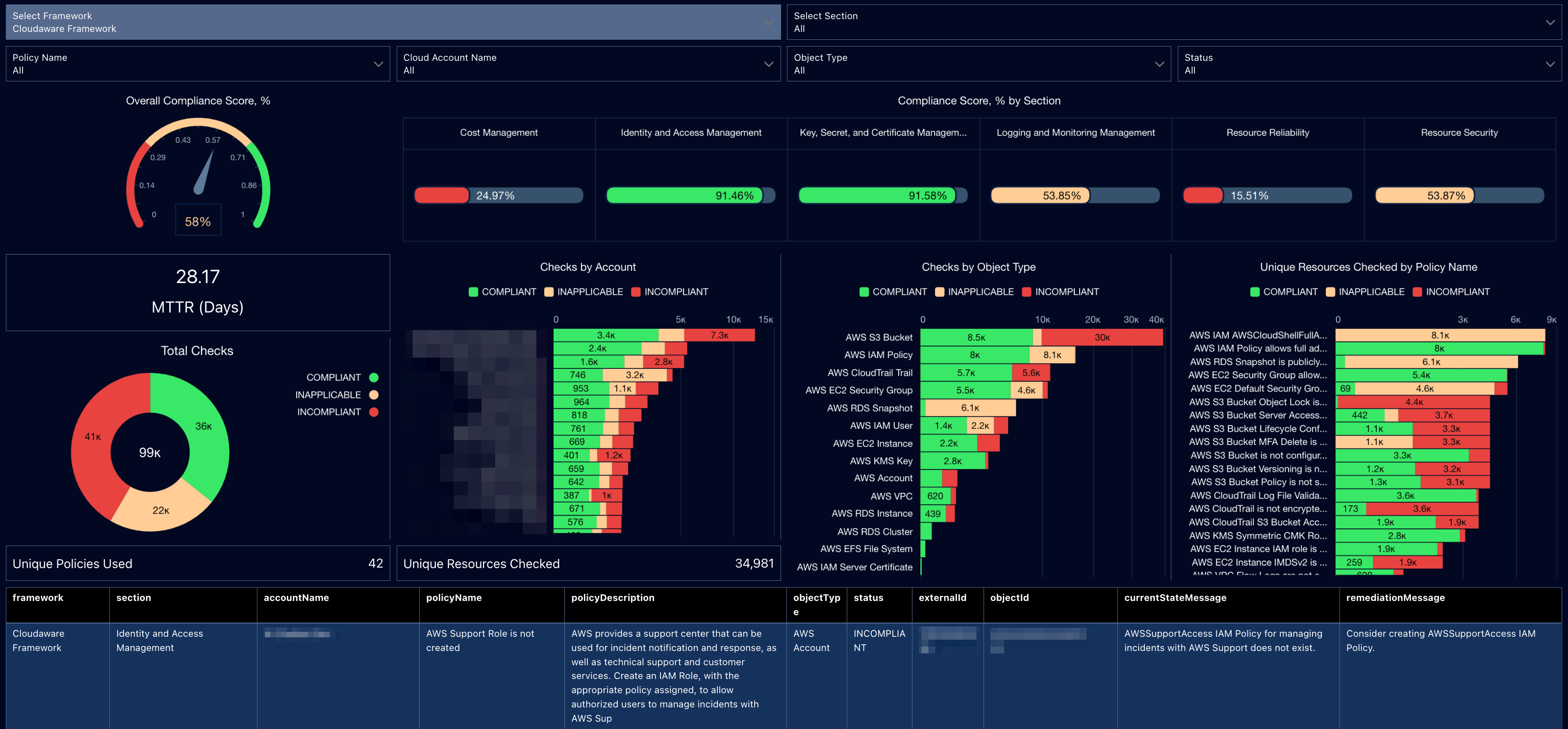Toggle COMPLIANT legend in Checks by Account
1568x729 pixels.
pyautogui.click(x=502, y=292)
